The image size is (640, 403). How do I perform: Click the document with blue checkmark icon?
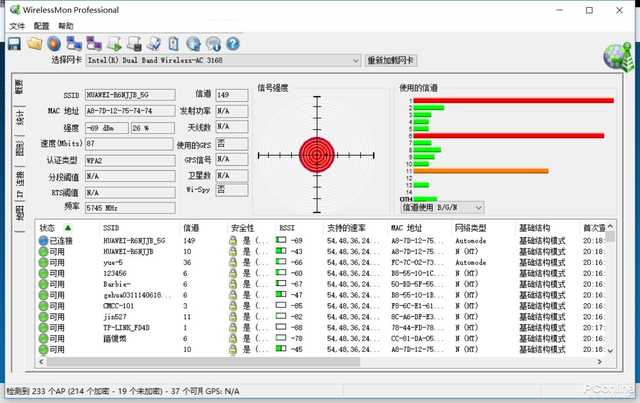[154, 44]
